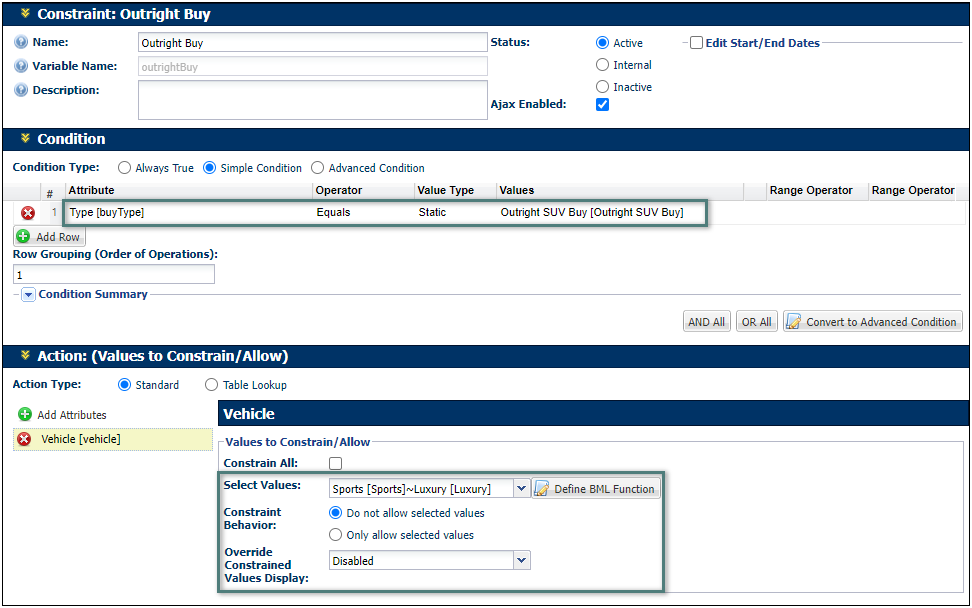Click the help icon next to Name
972x608 pixels.
[21, 43]
